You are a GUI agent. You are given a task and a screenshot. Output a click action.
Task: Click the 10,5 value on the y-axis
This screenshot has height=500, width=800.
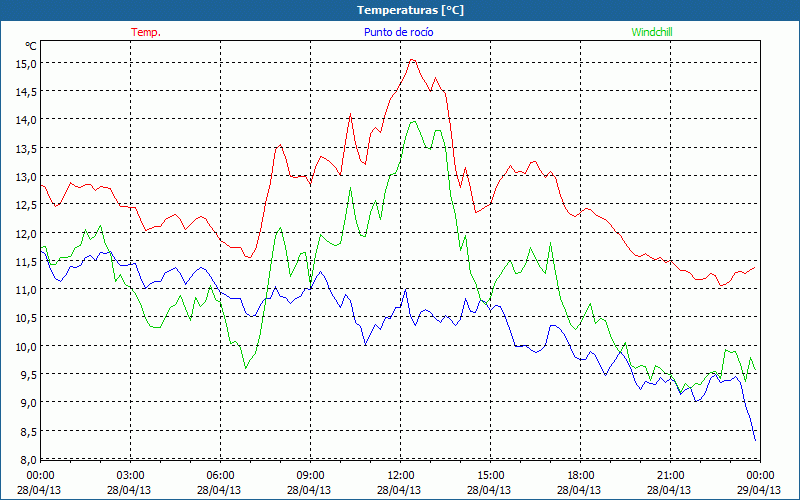coord(27,318)
